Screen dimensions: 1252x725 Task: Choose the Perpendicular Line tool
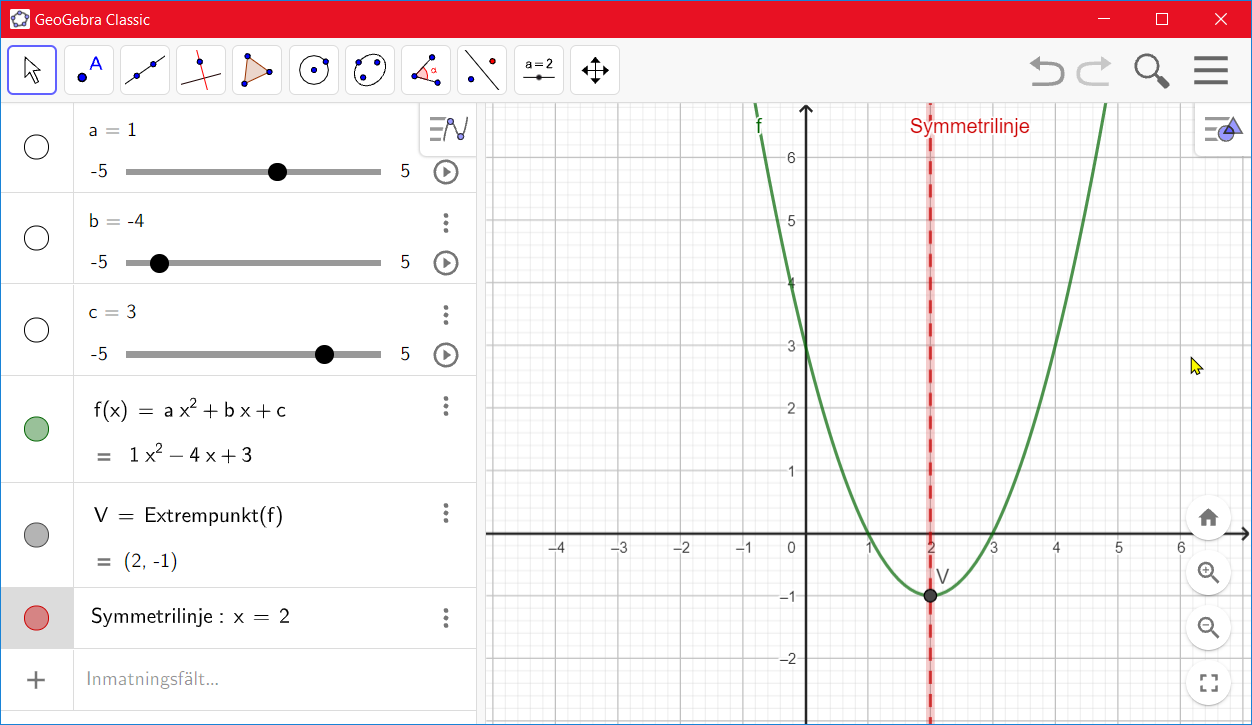201,70
